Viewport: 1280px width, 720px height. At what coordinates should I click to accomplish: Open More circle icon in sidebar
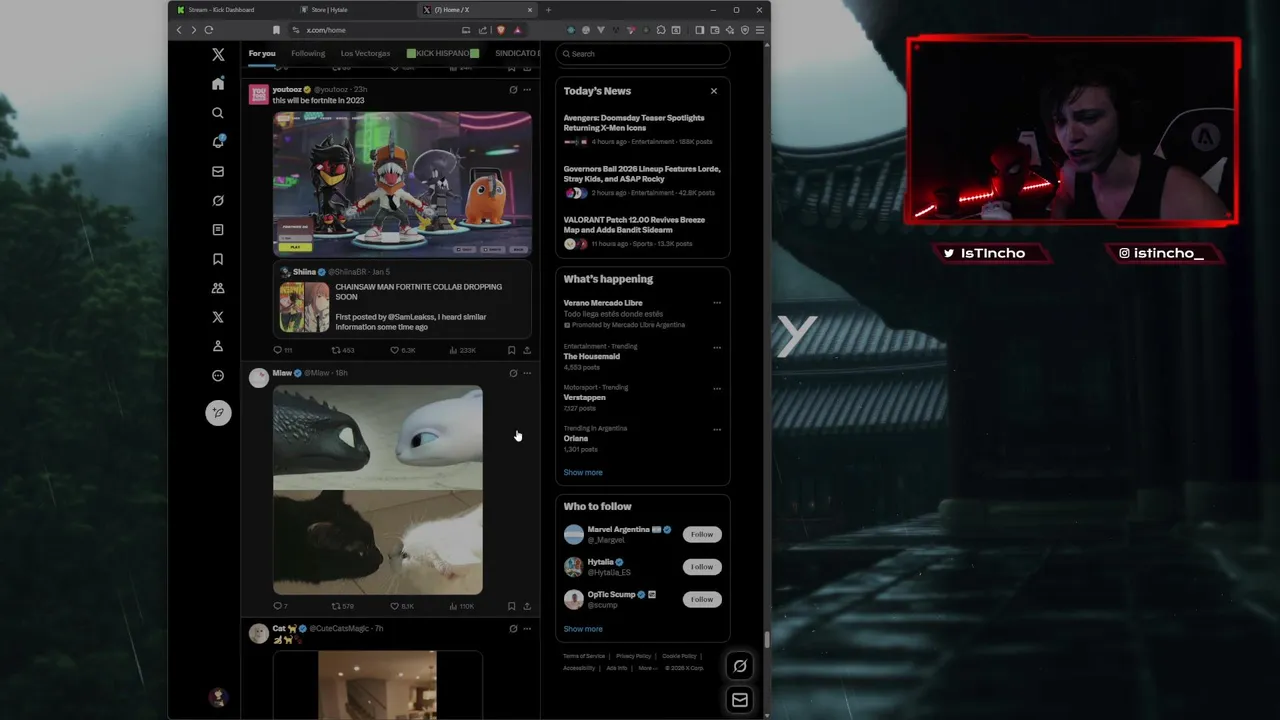point(218,376)
